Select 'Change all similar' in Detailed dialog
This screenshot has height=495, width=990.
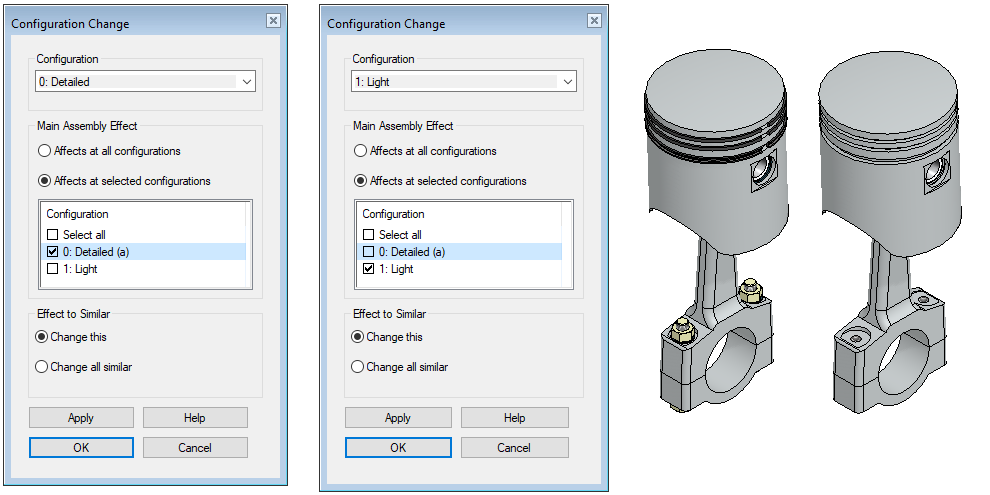(x=42, y=367)
